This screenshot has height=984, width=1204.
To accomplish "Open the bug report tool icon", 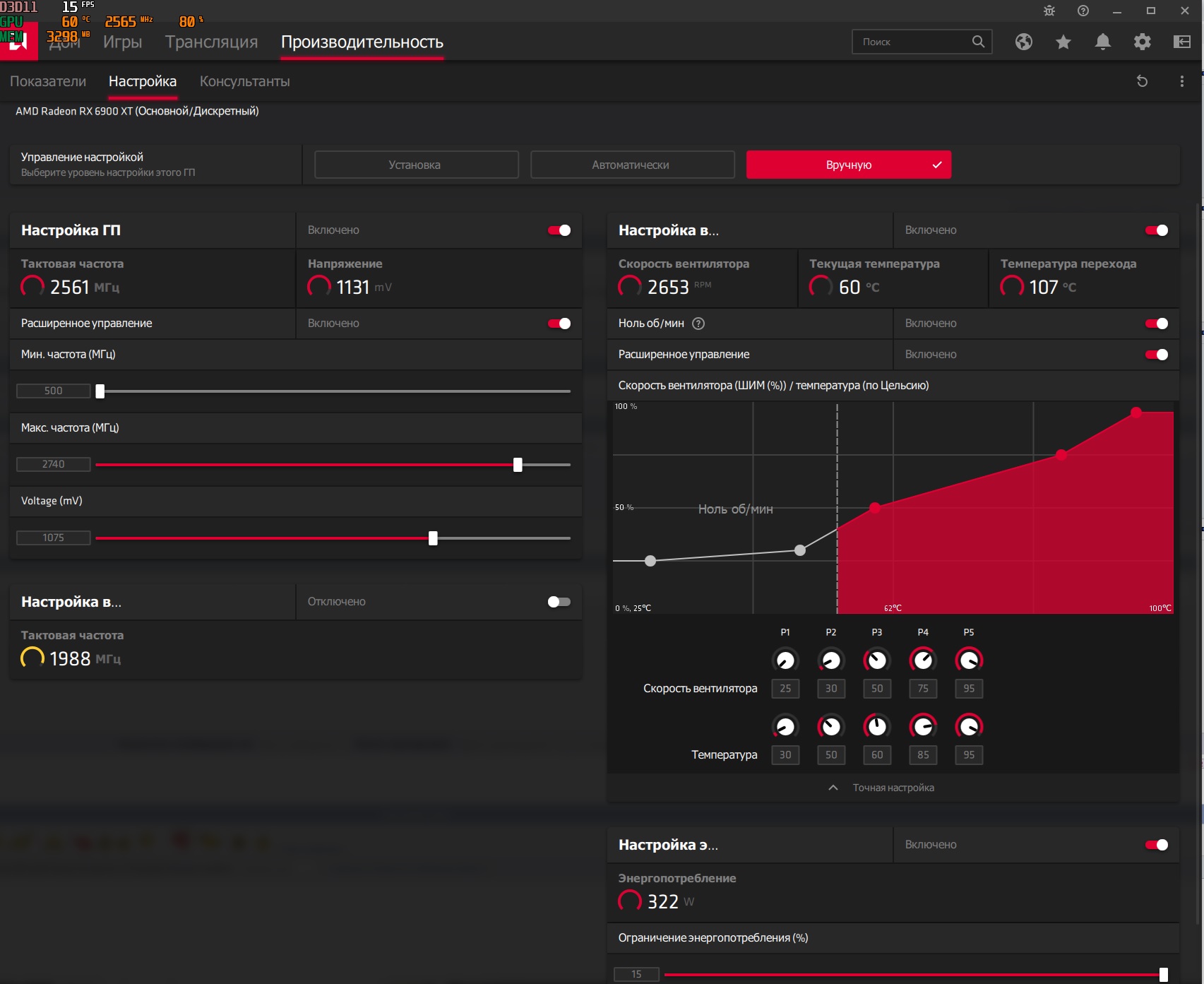I will click(1049, 11).
